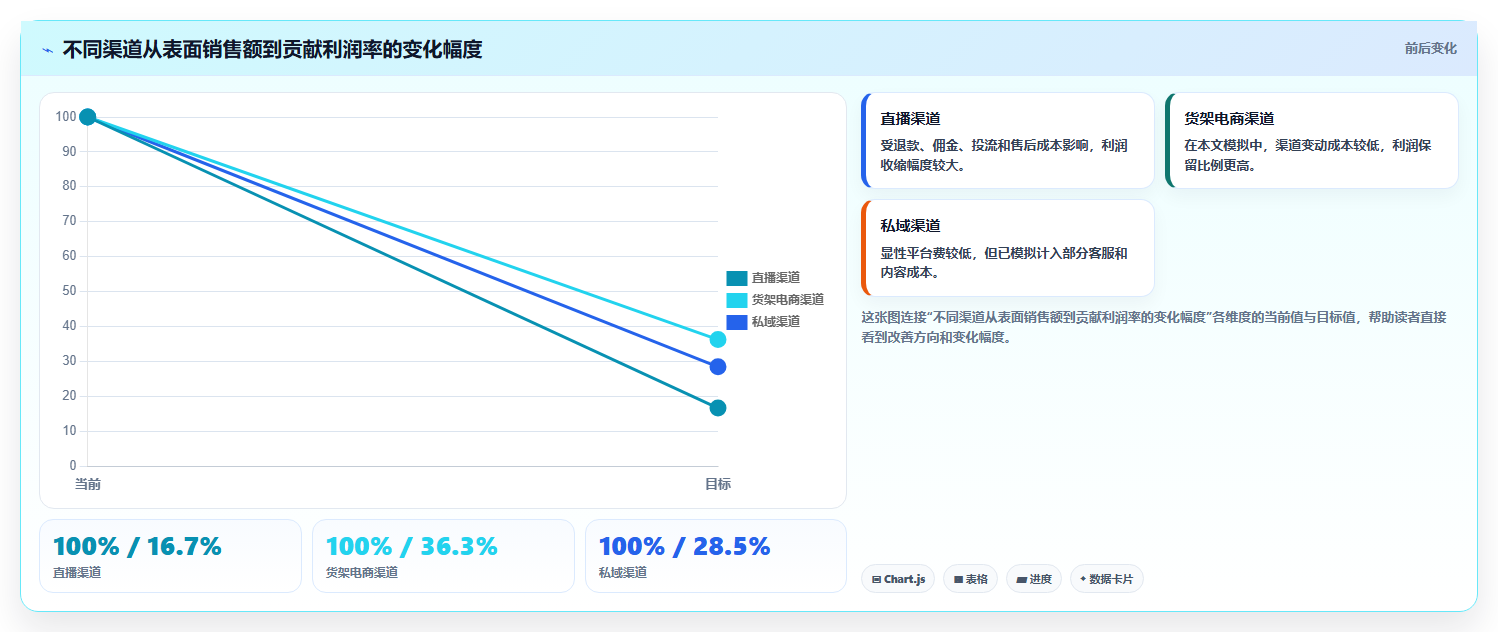Click the 货架电商渠道 target data point
The image size is (1498, 632).
point(718,340)
